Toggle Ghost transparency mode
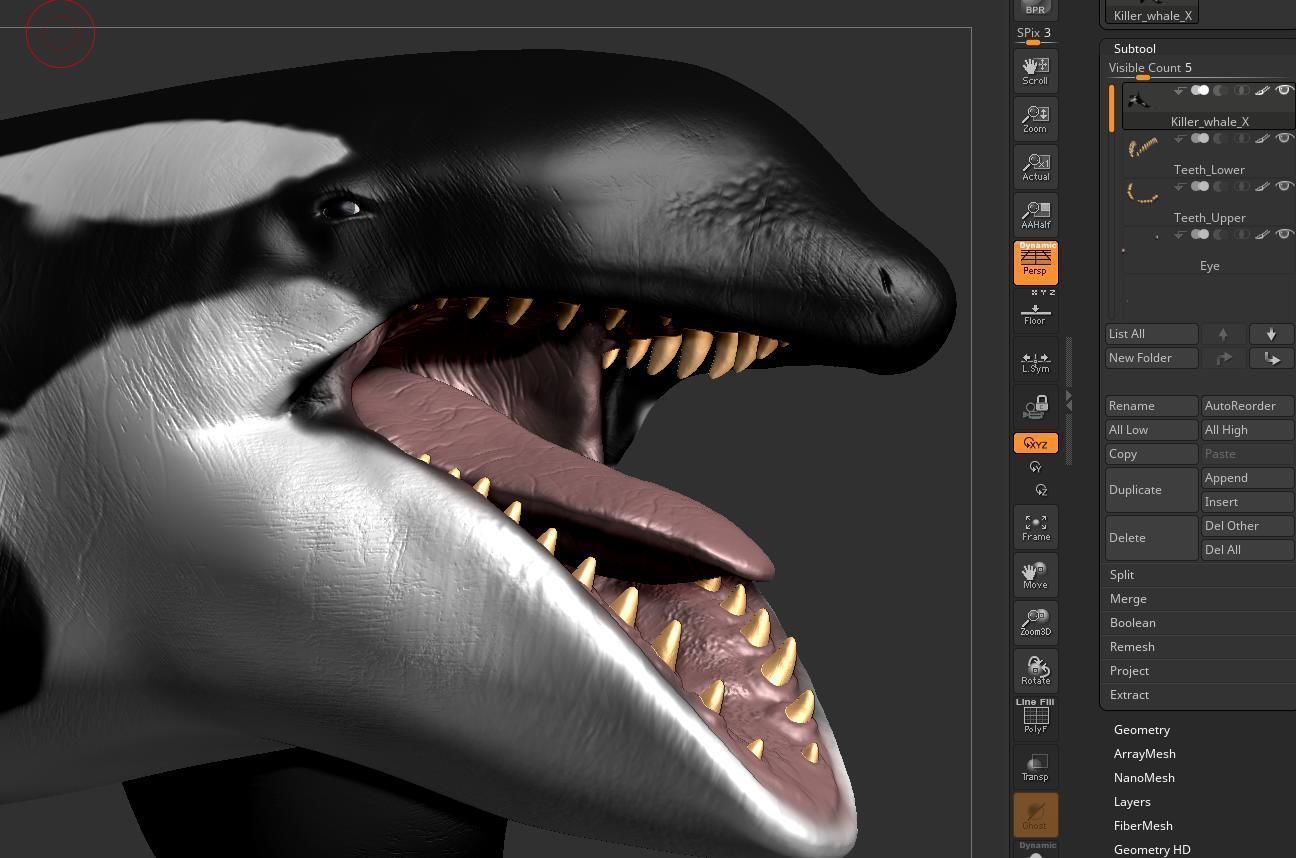Screen dimensions: 1296x858 point(1035,814)
